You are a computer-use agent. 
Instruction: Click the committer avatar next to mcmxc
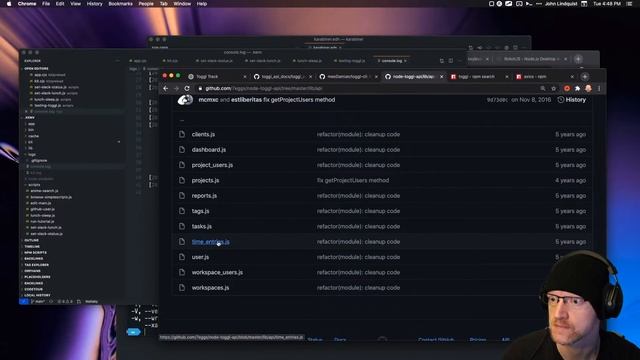[x=185, y=100]
